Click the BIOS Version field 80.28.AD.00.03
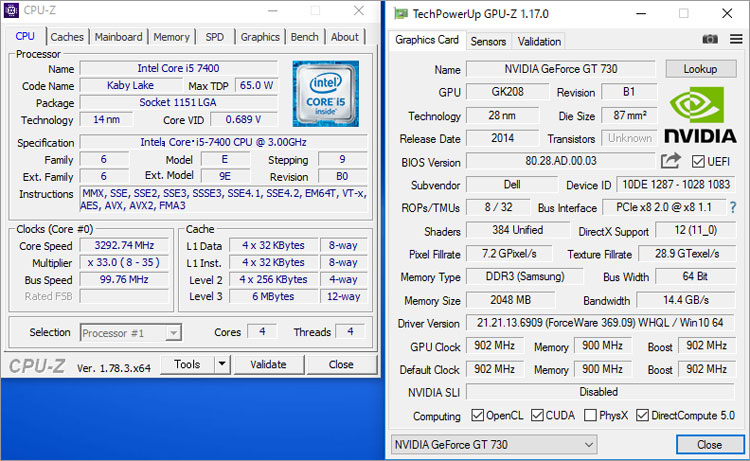 [561, 161]
